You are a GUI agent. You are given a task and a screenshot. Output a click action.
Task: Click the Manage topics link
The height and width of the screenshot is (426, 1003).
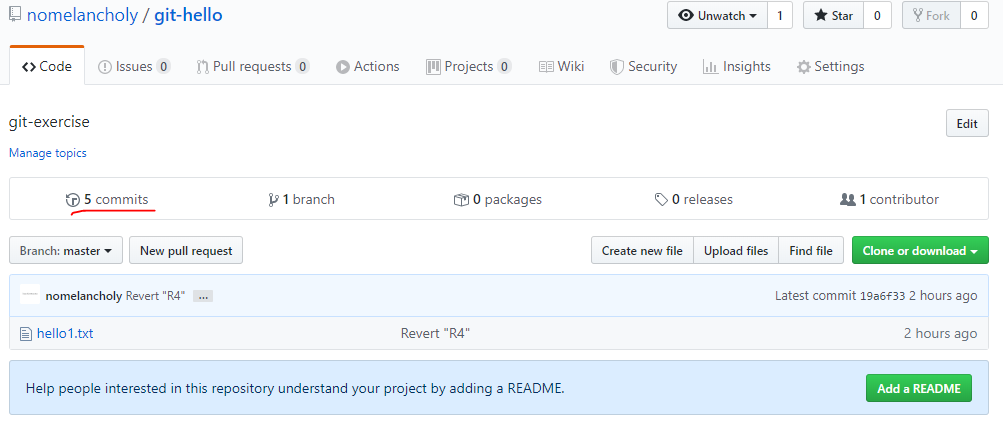[x=47, y=153]
